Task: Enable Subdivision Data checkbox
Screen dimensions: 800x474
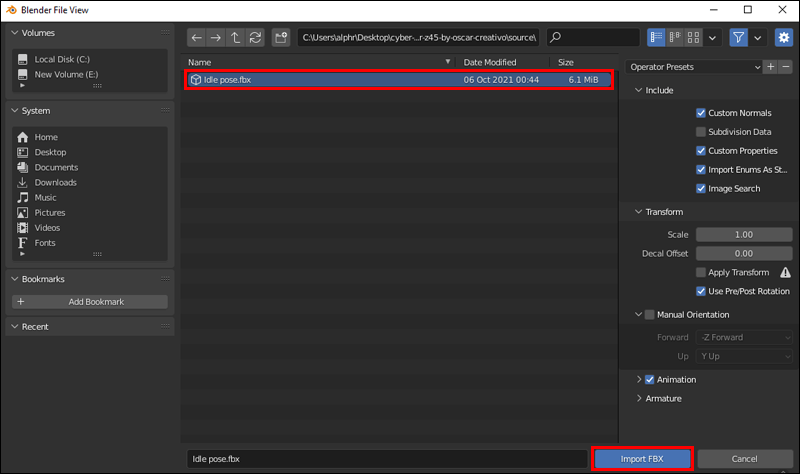Action: click(x=701, y=132)
